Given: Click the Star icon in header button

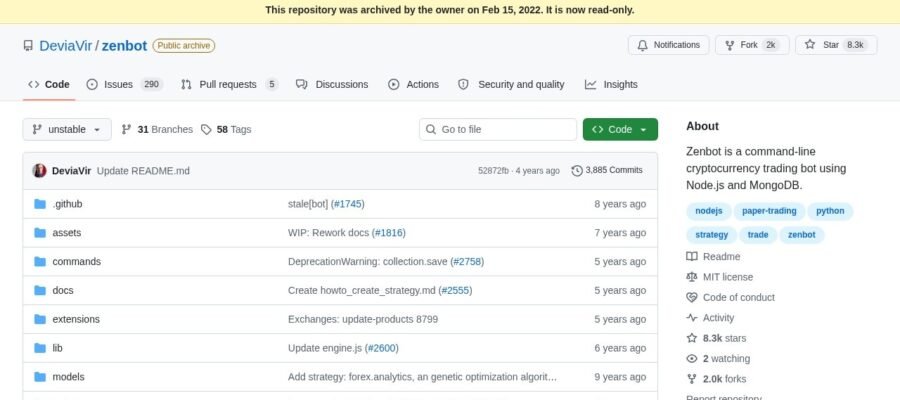Looking at the screenshot, I should [810, 45].
